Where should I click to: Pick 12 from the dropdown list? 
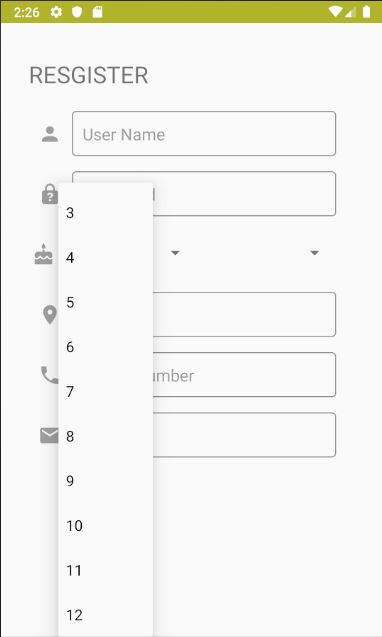click(106, 615)
